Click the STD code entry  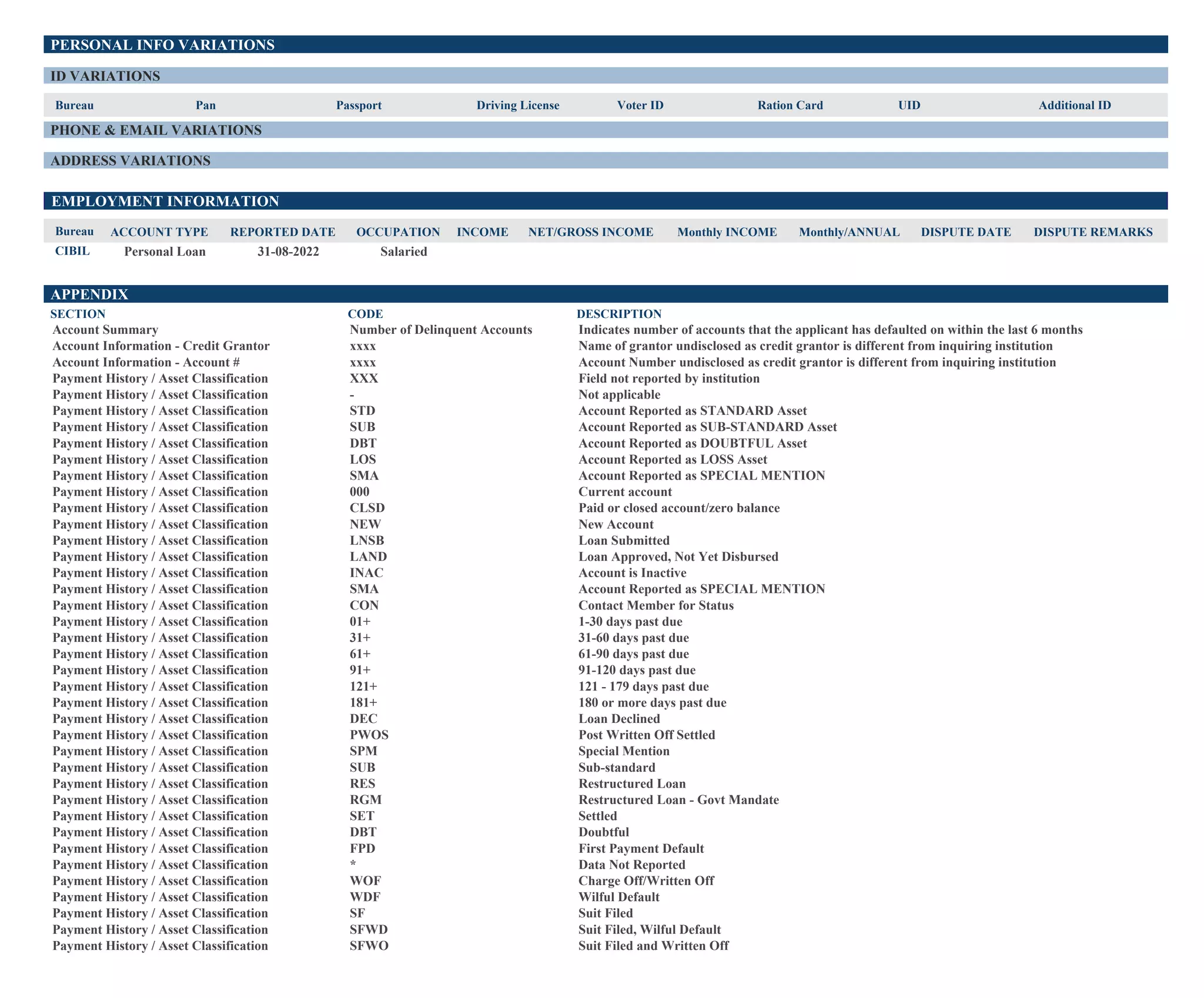(x=362, y=411)
